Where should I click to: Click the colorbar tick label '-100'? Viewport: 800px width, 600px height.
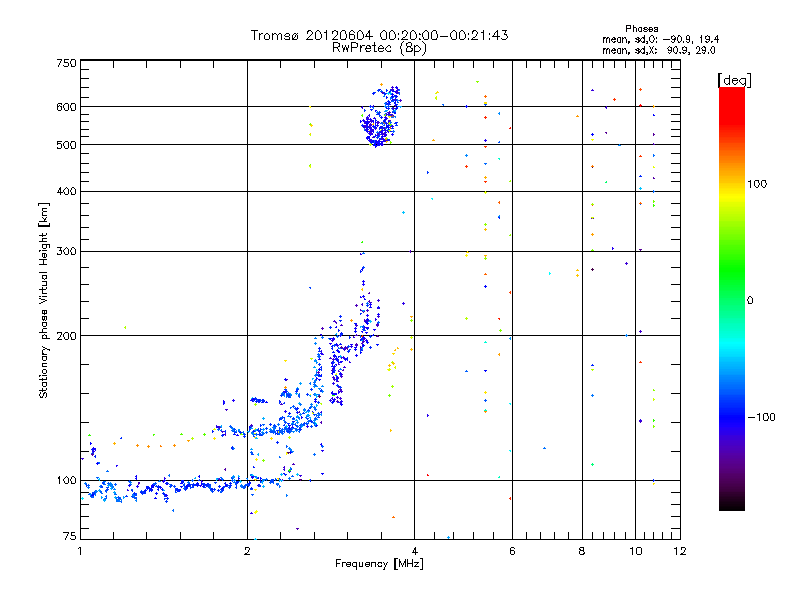[x=761, y=417]
